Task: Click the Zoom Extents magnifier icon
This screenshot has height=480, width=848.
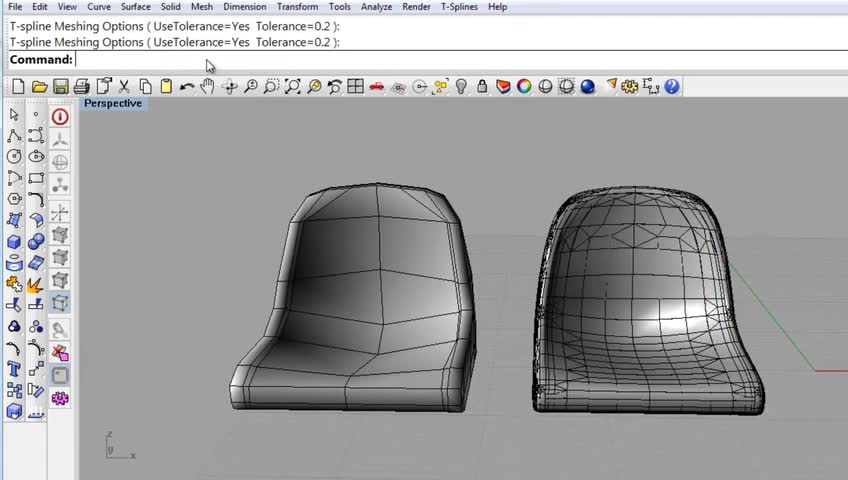Action: point(292,87)
